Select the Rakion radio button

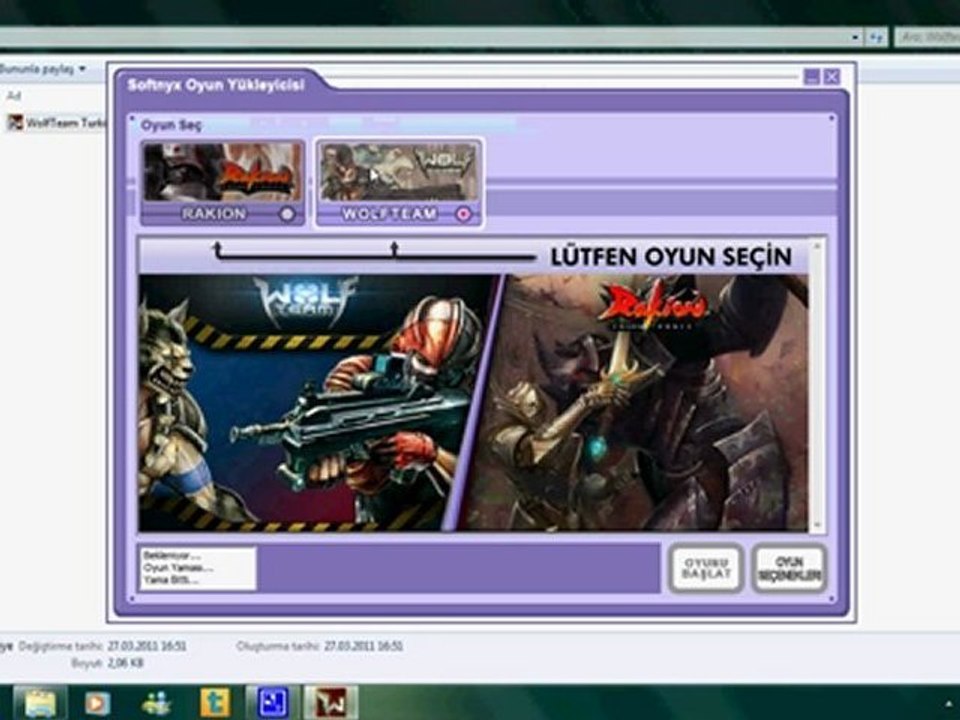(287, 214)
